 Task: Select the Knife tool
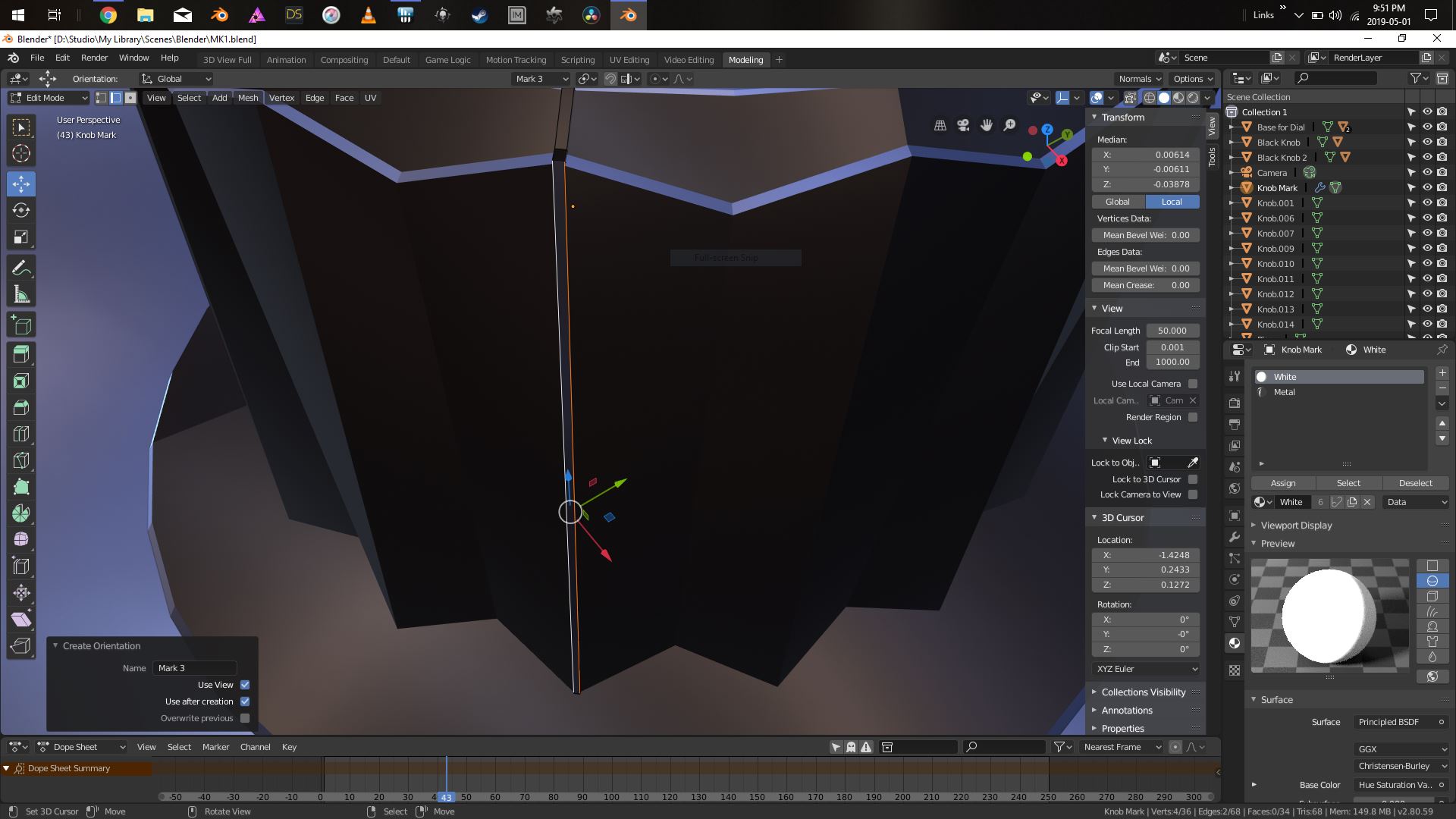pos(21,460)
